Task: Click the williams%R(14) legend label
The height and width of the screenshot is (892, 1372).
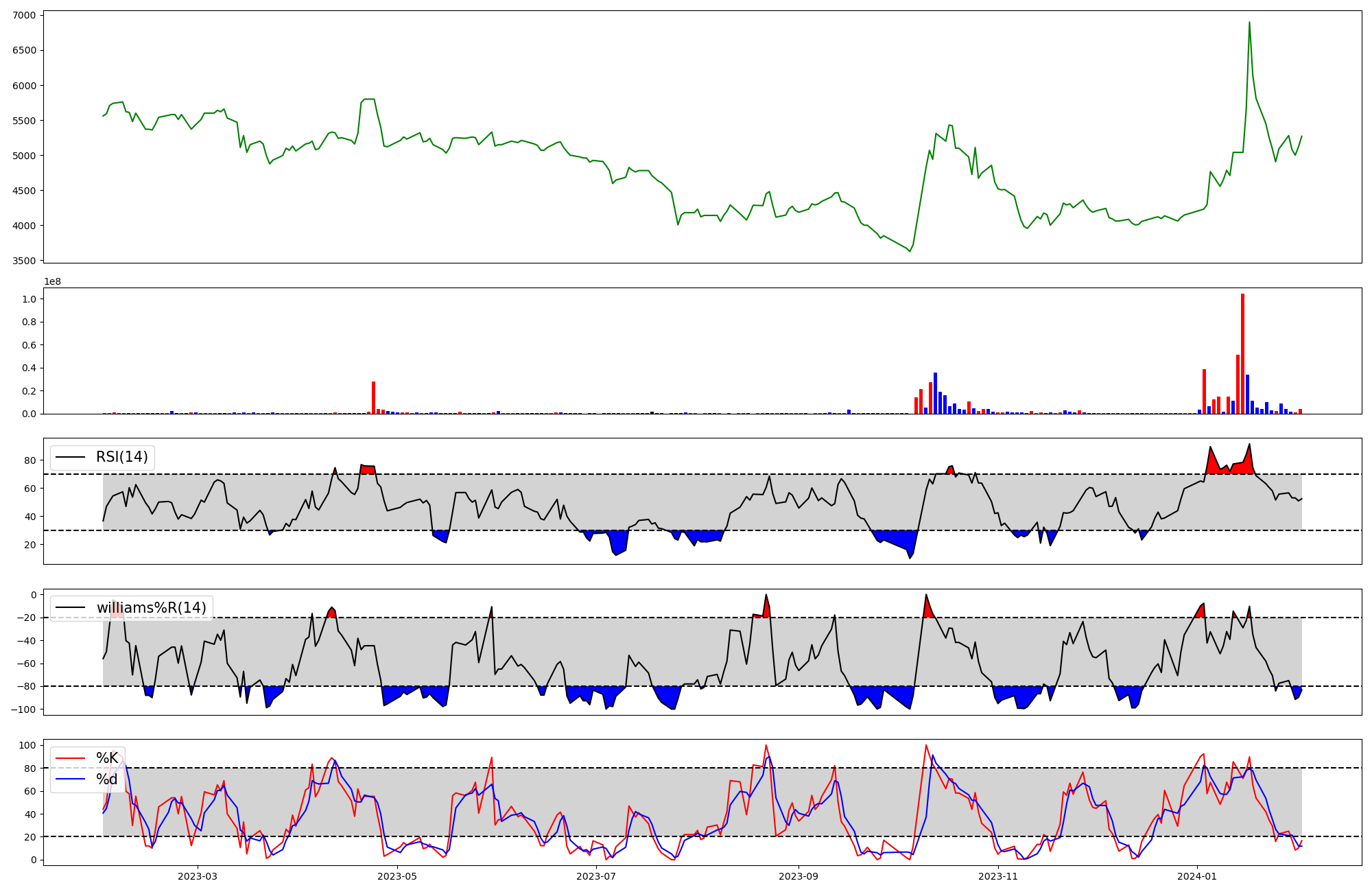Action: (x=151, y=608)
